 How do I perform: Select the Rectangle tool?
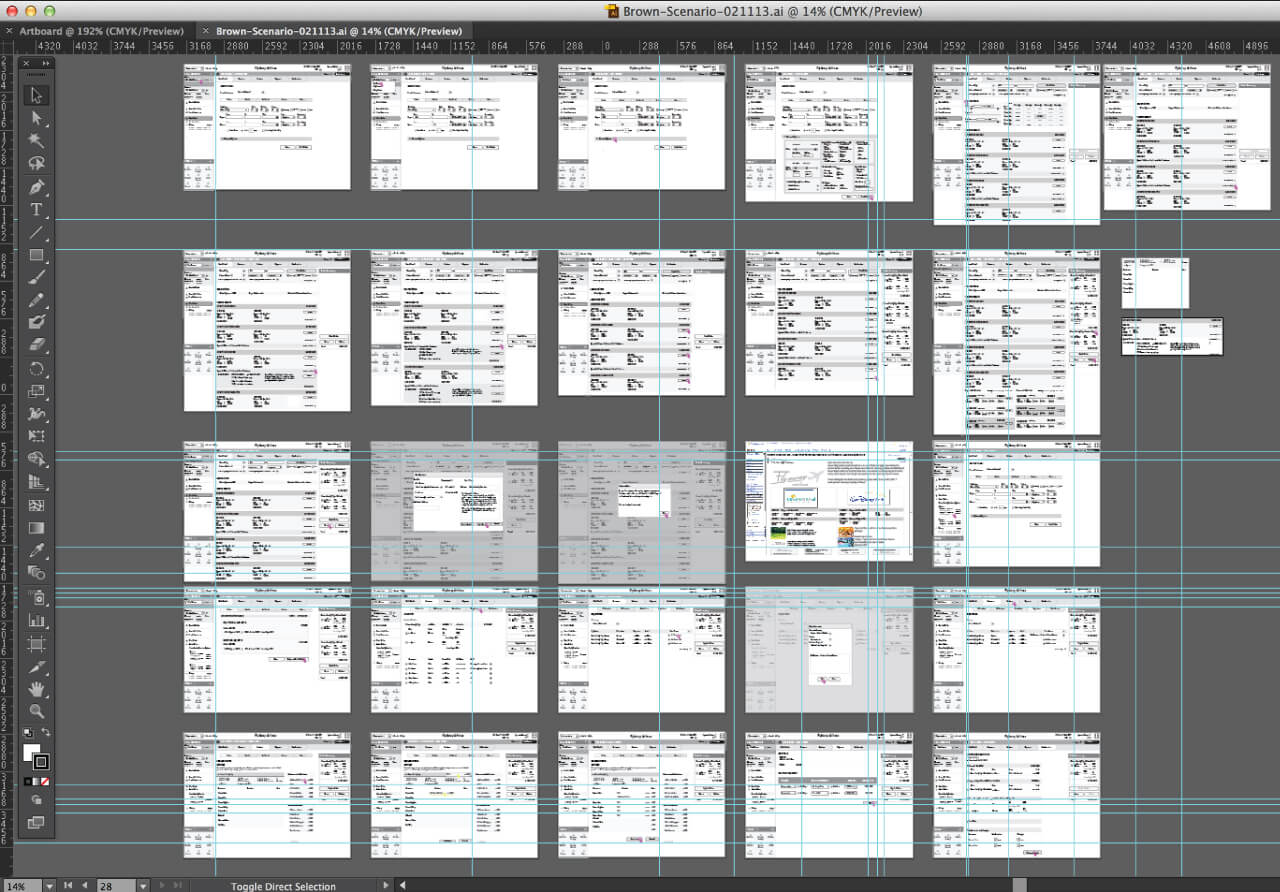(37, 255)
